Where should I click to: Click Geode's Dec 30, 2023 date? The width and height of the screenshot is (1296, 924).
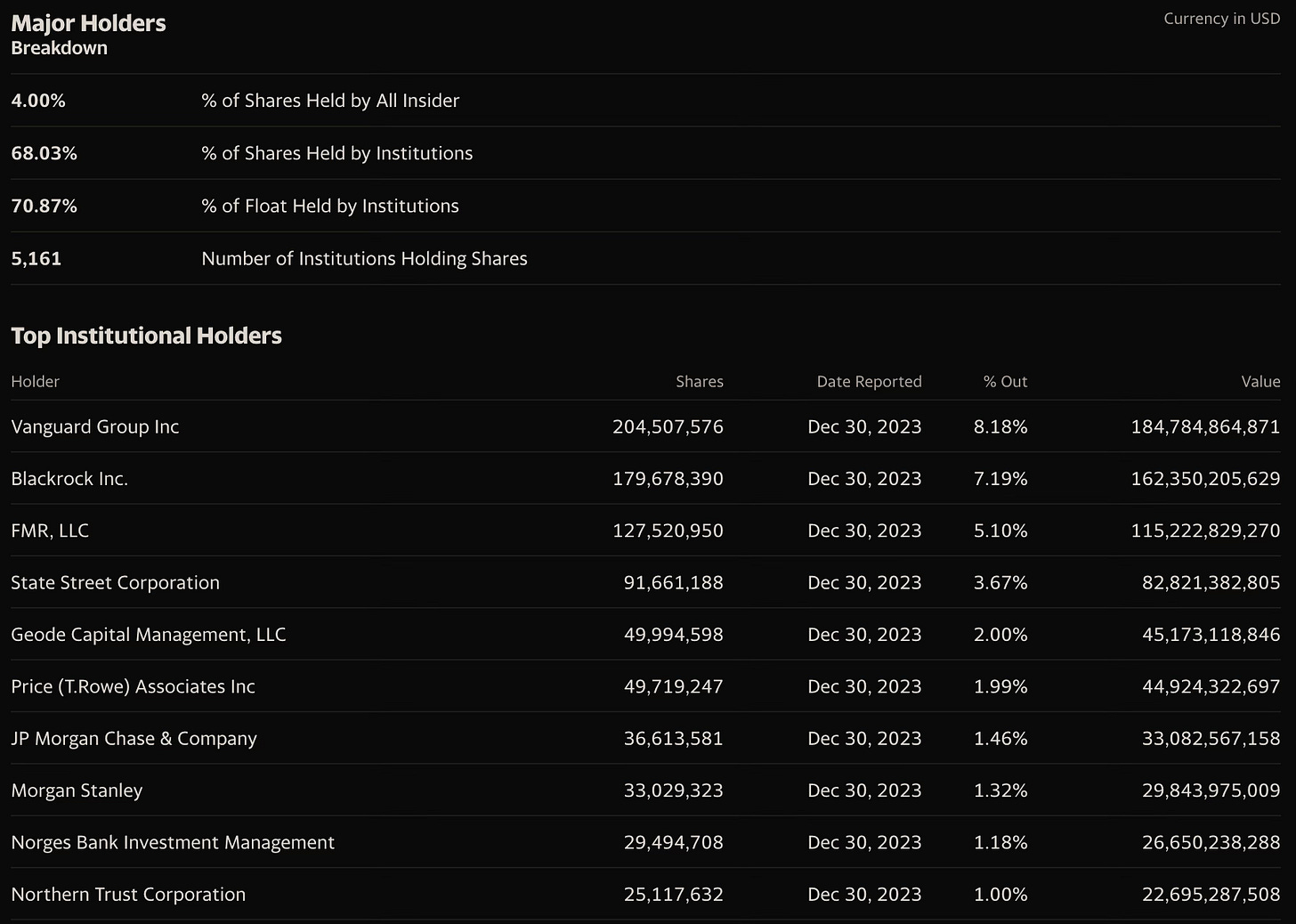pyautogui.click(x=864, y=635)
